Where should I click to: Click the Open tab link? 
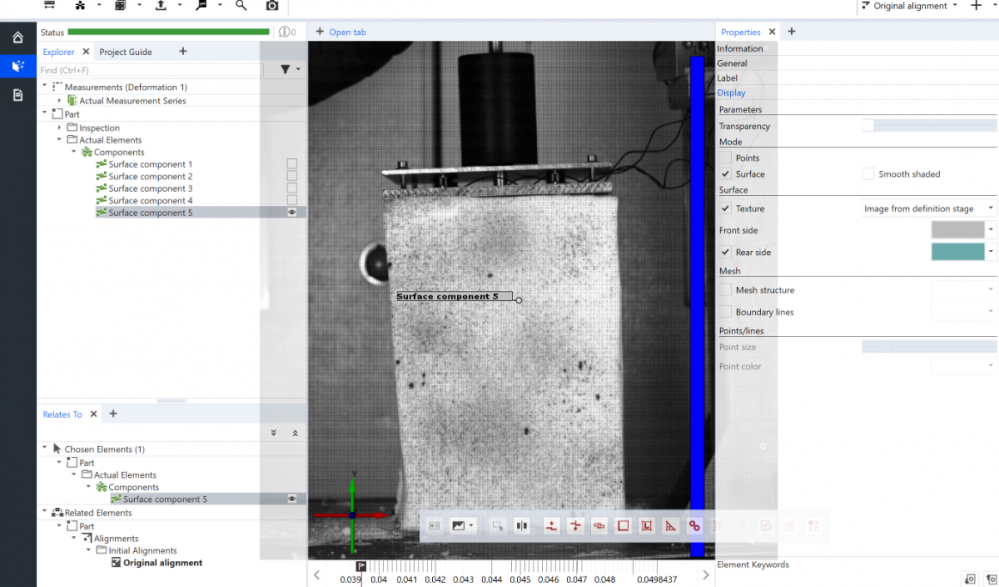pyautogui.click(x=341, y=32)
